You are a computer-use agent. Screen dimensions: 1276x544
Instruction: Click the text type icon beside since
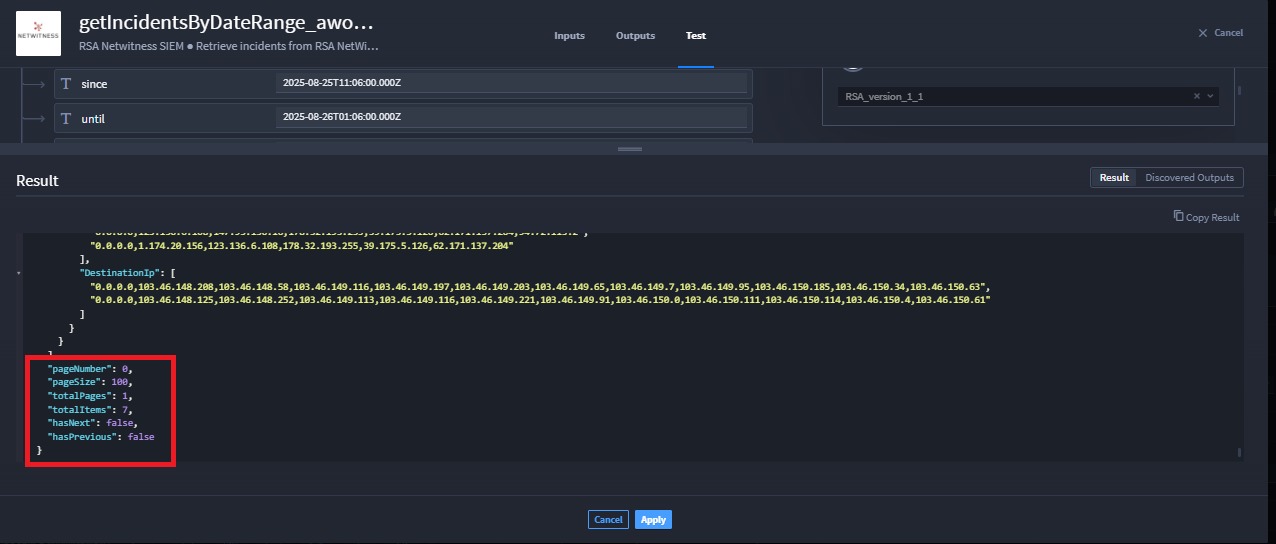pos(66,84)
